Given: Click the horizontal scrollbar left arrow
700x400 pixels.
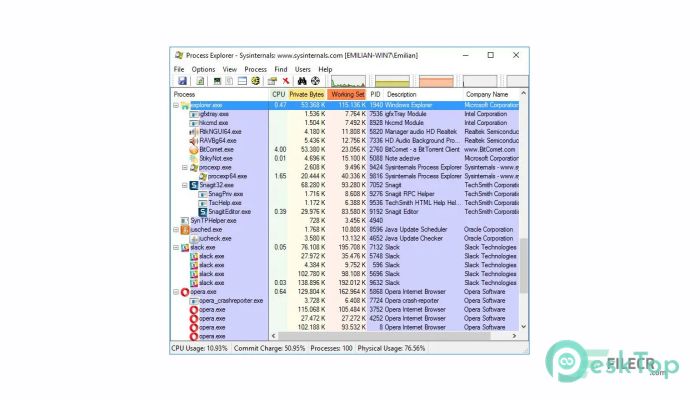Looking at the screenshot, I should 274,336.
